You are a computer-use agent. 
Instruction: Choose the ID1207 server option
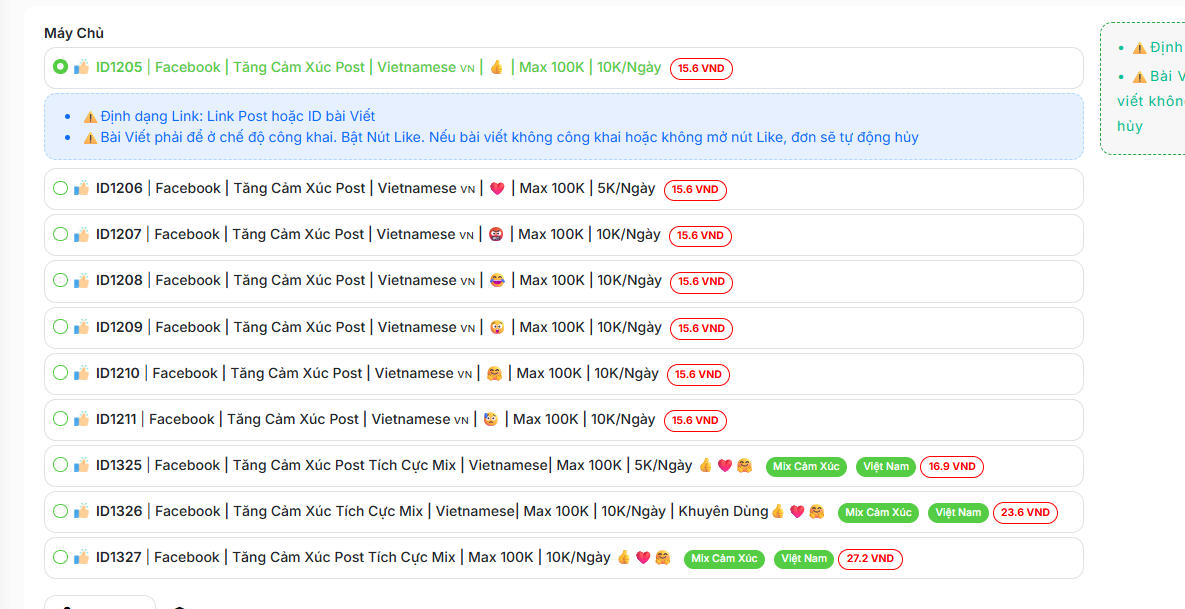(60, 234)
